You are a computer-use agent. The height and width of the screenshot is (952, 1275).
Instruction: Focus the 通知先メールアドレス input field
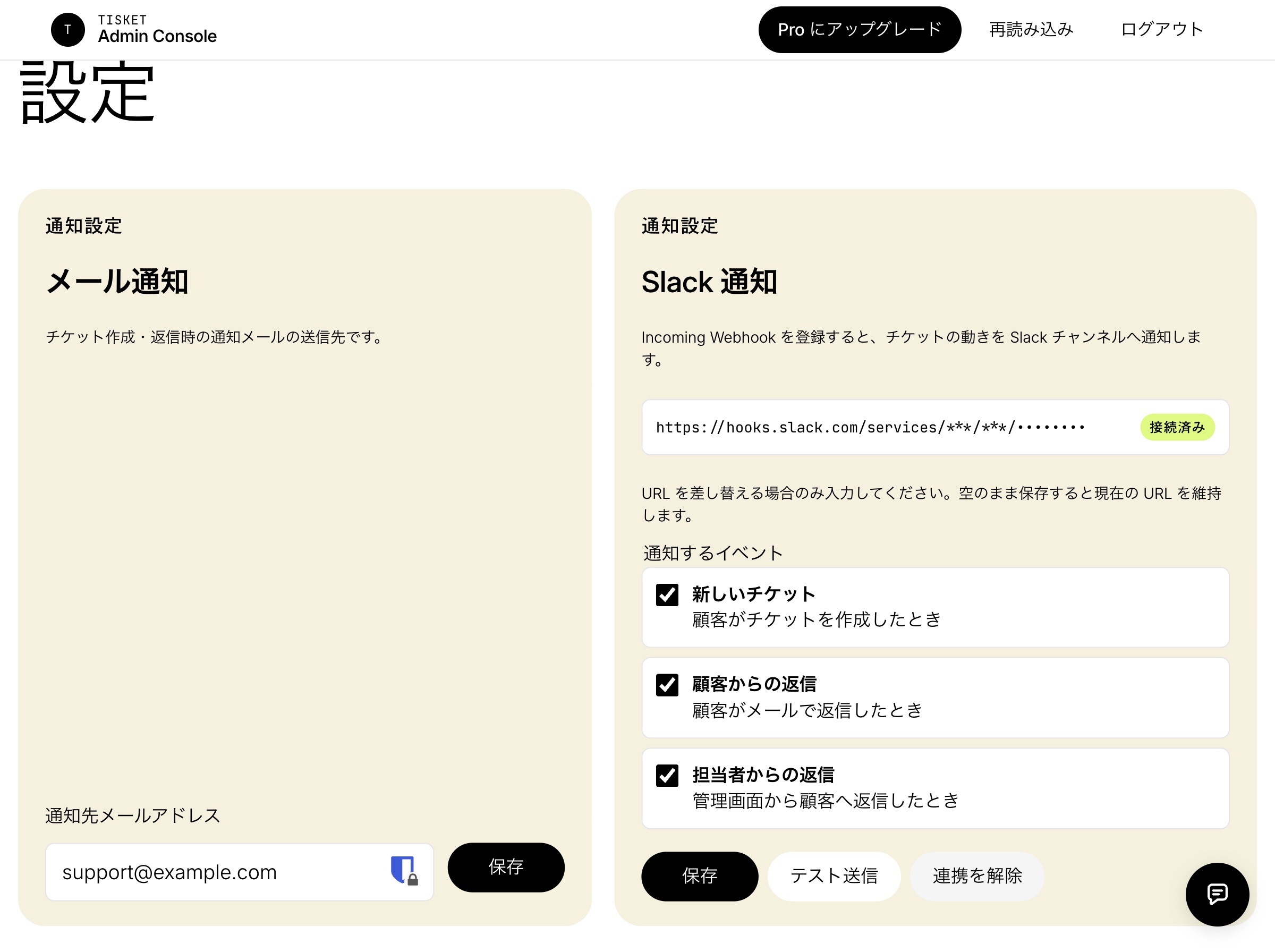tap(239, 872)
